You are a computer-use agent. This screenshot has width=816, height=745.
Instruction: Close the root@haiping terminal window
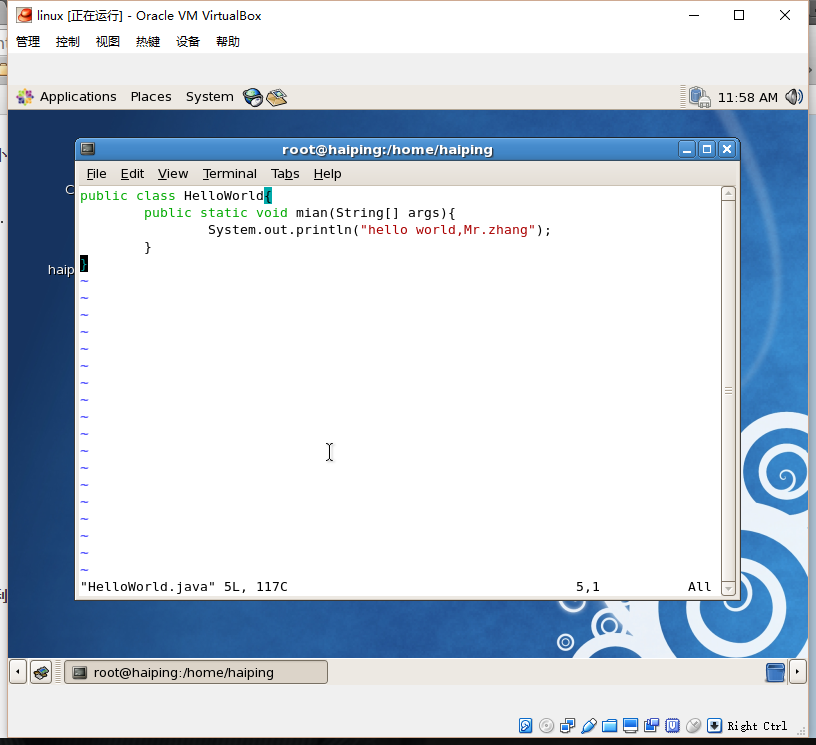727,150
